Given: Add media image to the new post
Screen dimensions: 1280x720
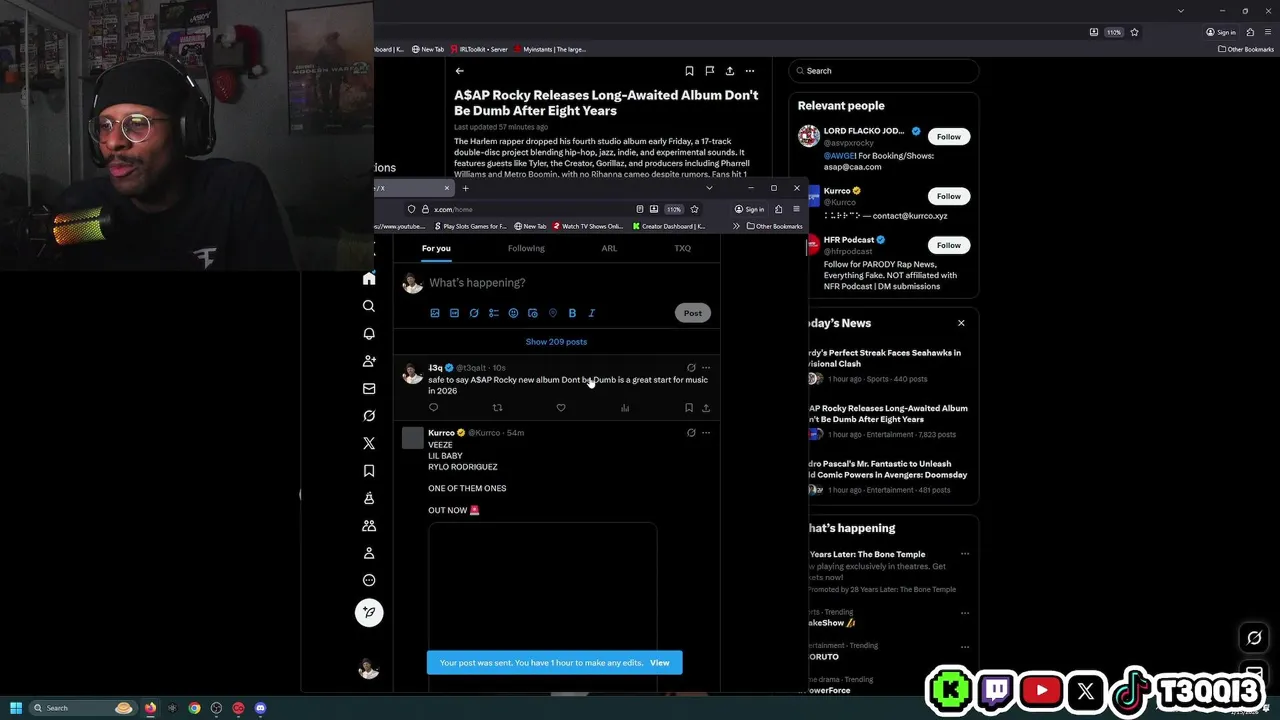Looking at the screenshot, I should 435,313.
